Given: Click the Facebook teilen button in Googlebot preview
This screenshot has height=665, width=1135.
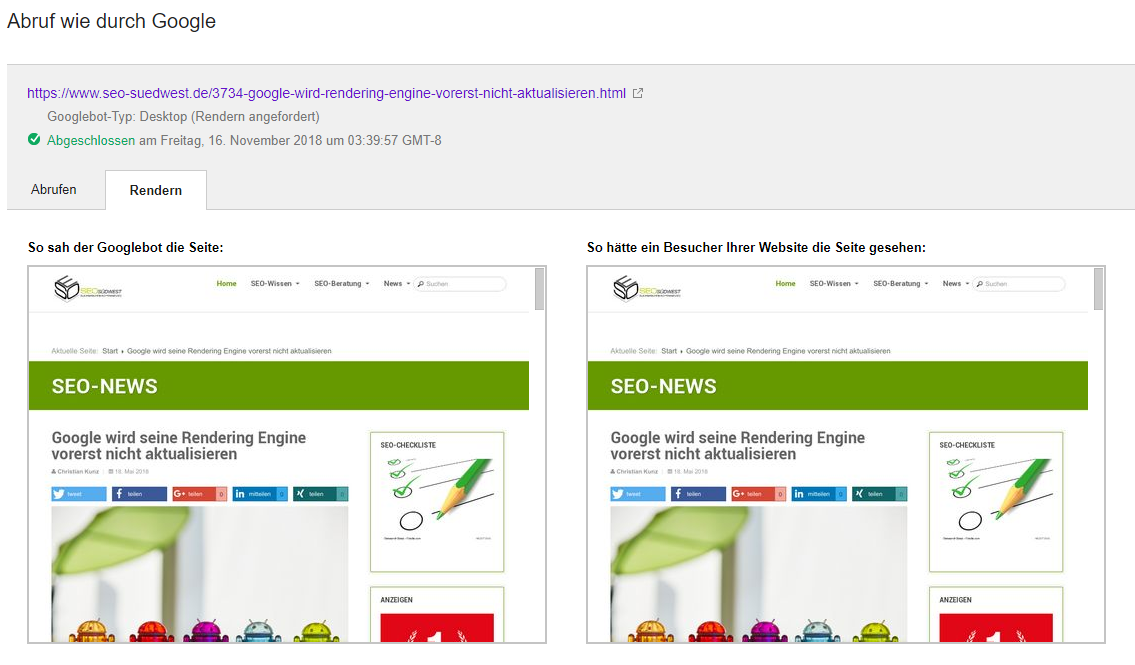Looking at the screenshot, I should [139, 494].
